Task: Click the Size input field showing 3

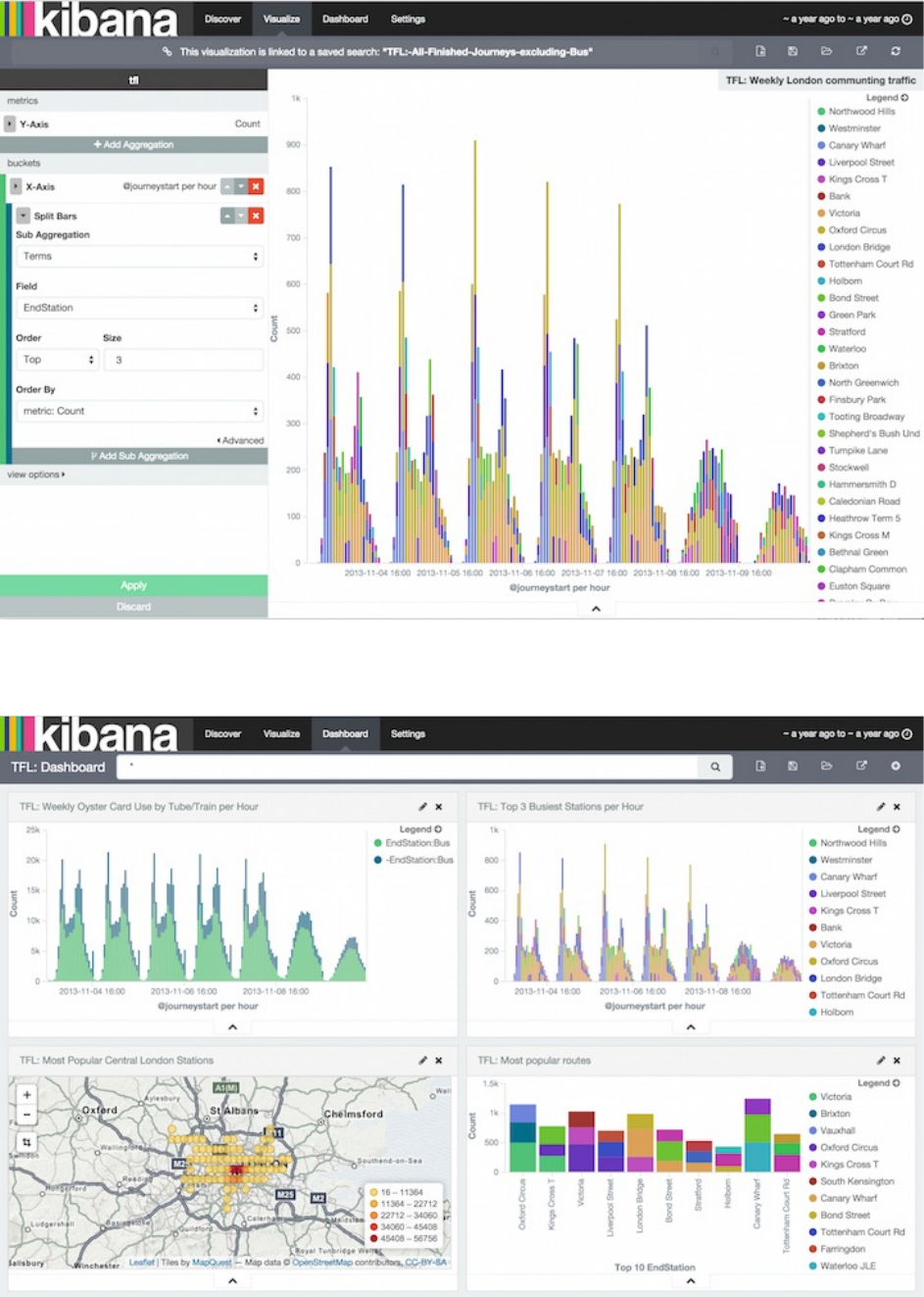Action: [184, 360]
